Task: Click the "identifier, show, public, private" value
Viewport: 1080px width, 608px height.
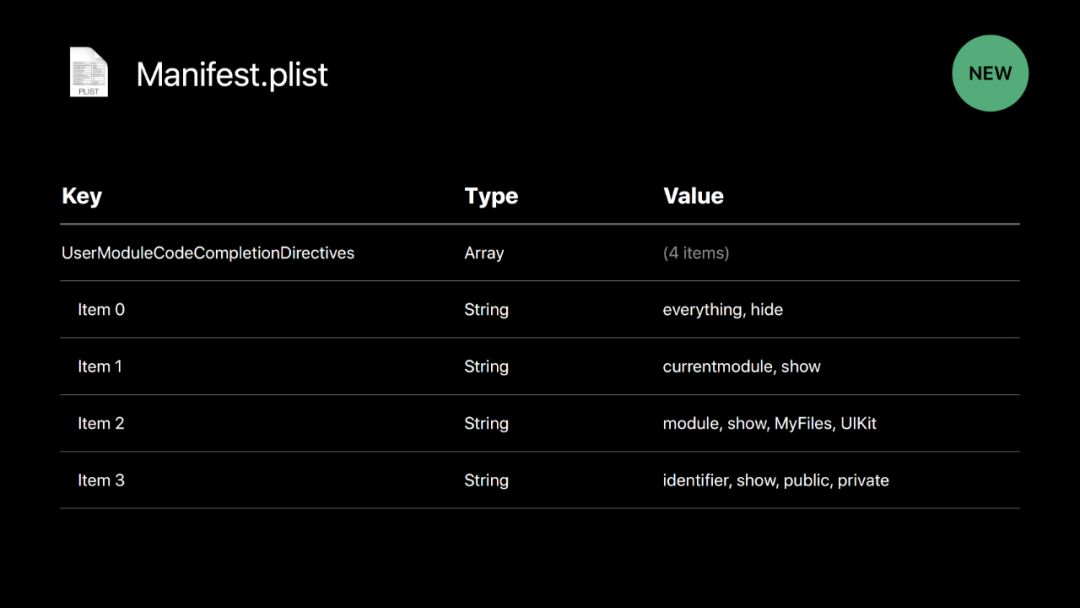Action: click(776, 481)
